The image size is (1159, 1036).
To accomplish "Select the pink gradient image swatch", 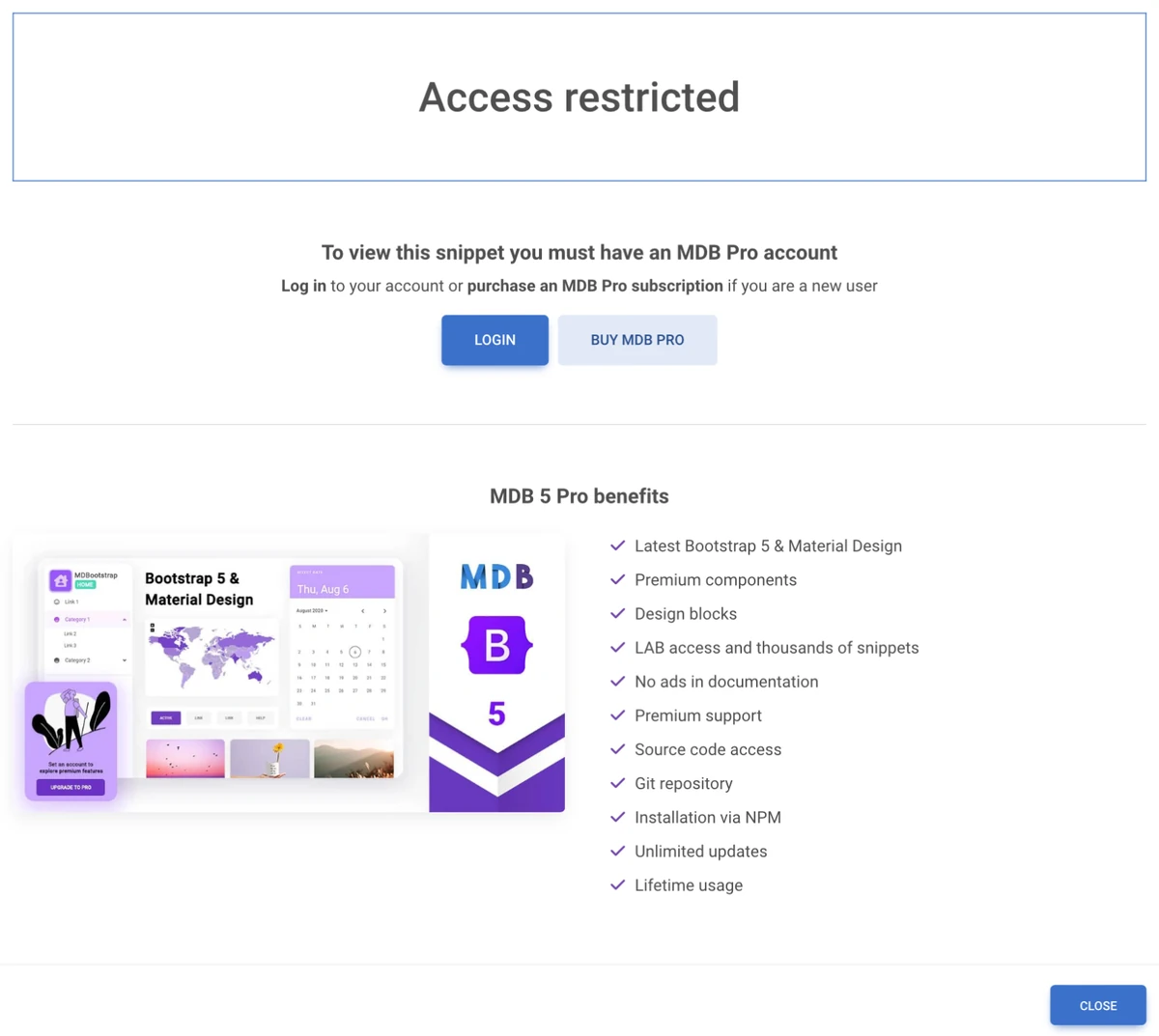I will pyautogui.click(x=184, y=760).
